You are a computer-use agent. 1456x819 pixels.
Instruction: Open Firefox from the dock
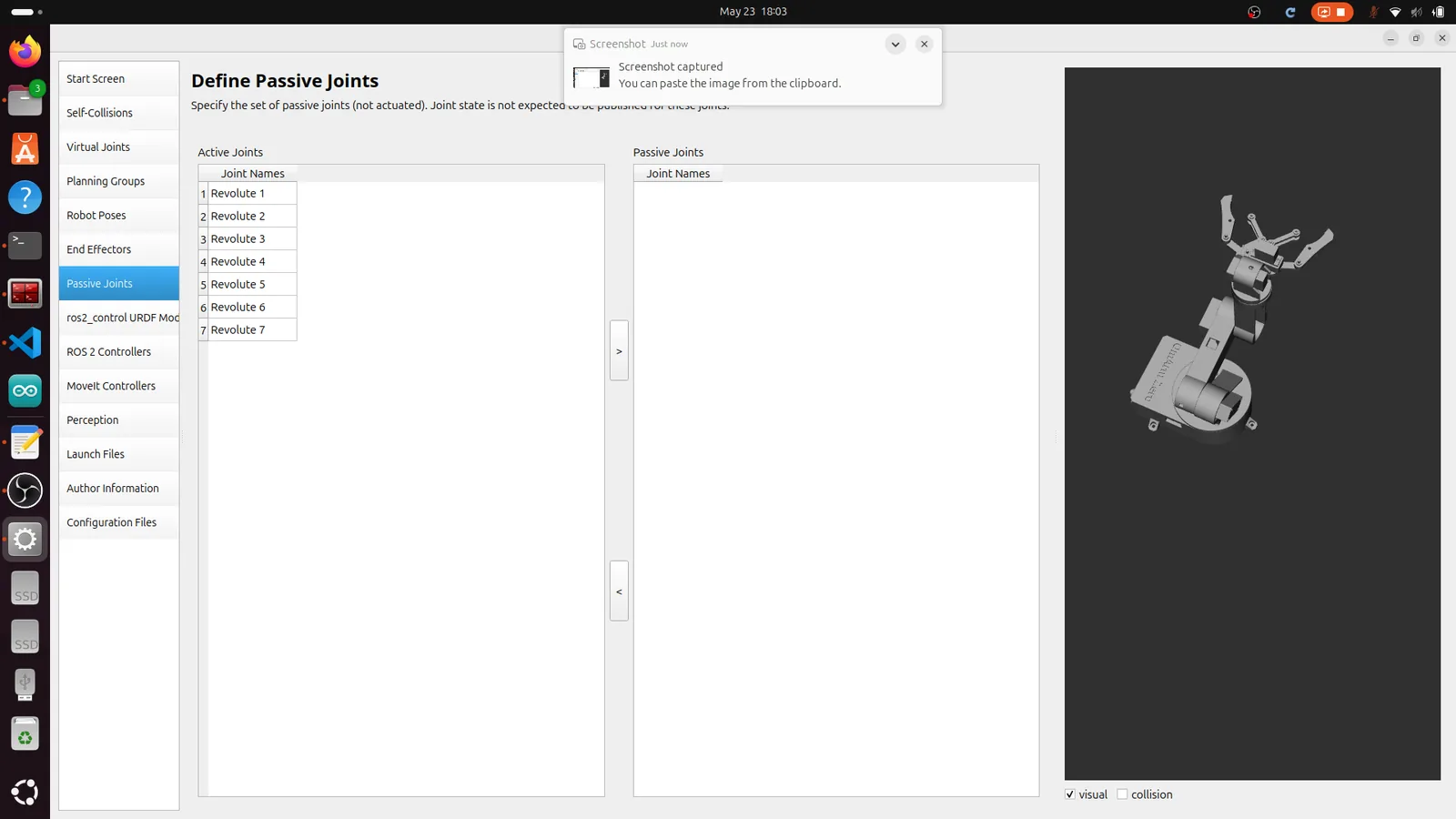point(25,51)
